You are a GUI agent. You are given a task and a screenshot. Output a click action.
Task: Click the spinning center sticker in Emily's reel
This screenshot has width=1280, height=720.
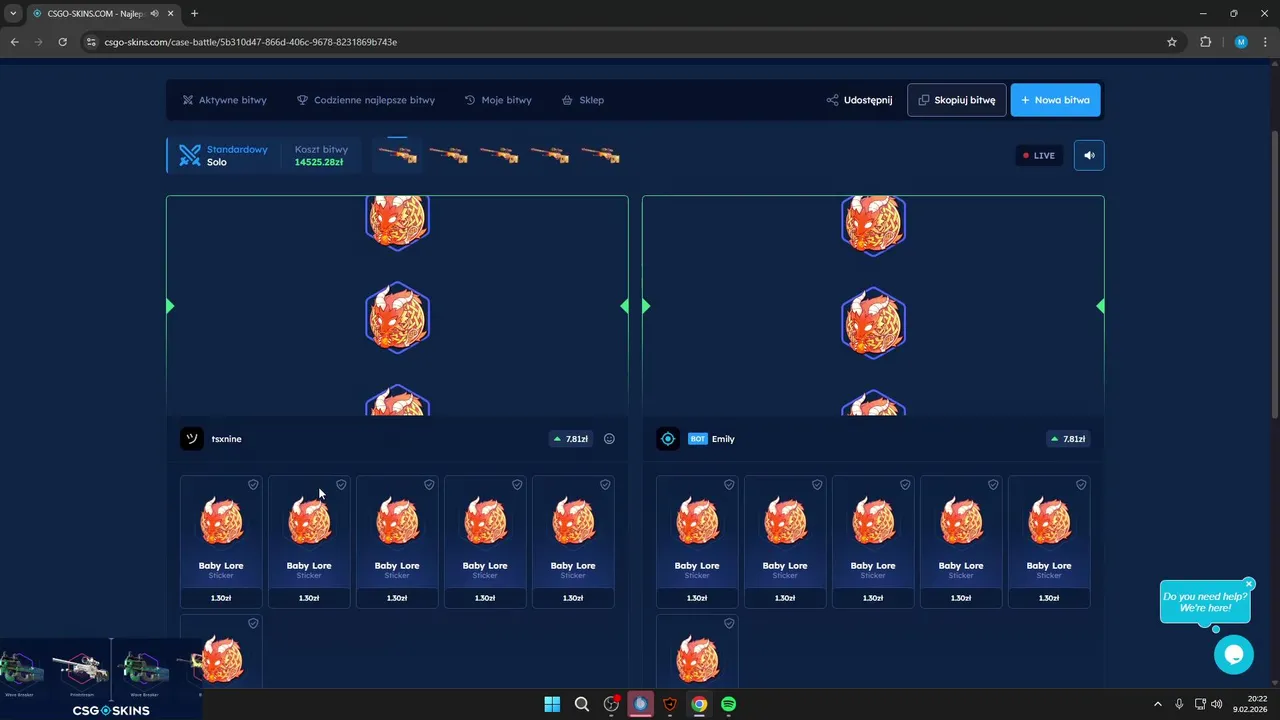pos(873,322)
